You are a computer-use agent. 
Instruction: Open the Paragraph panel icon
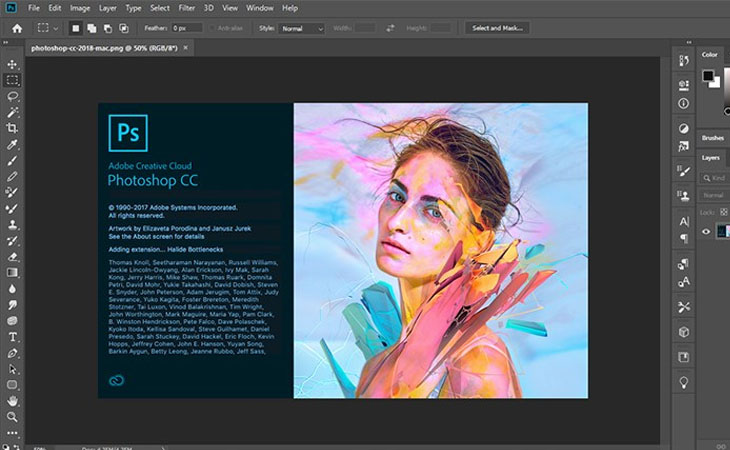tap(684, 239)
